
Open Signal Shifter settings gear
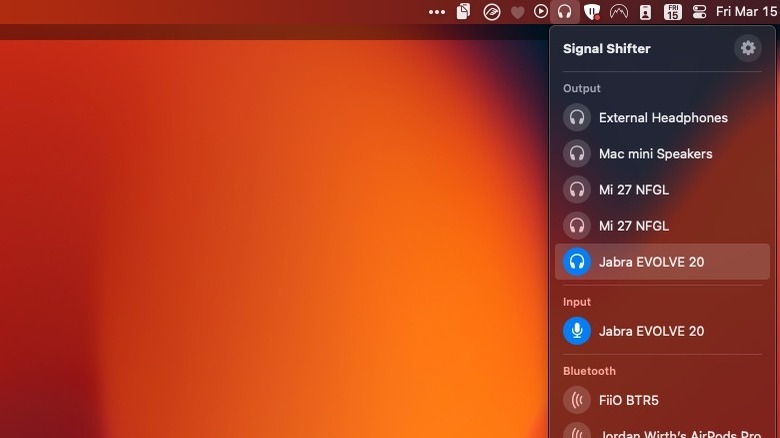pos(748,48)
